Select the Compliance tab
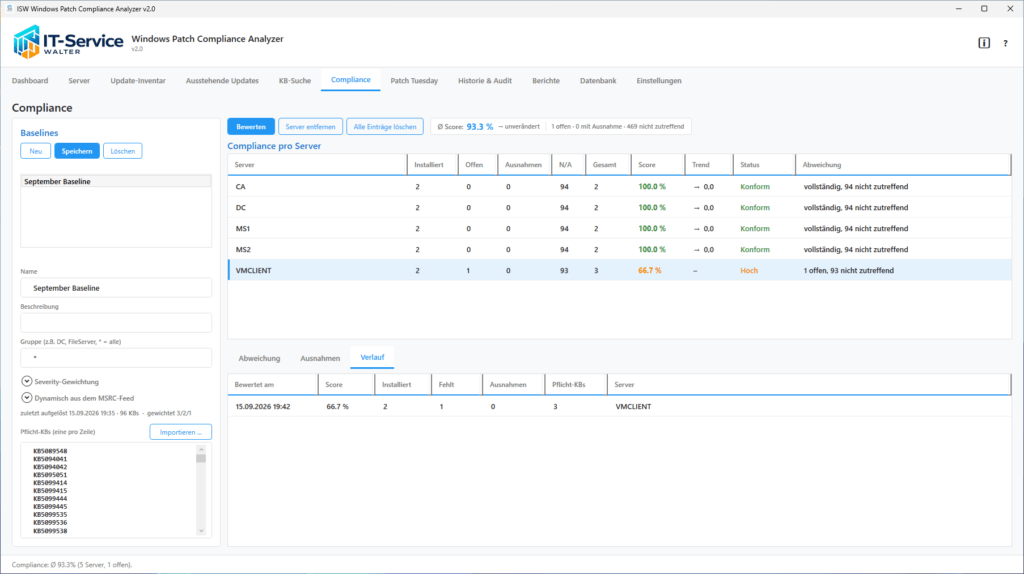The width and height of the screenshot is (1024, 574). 351,80
